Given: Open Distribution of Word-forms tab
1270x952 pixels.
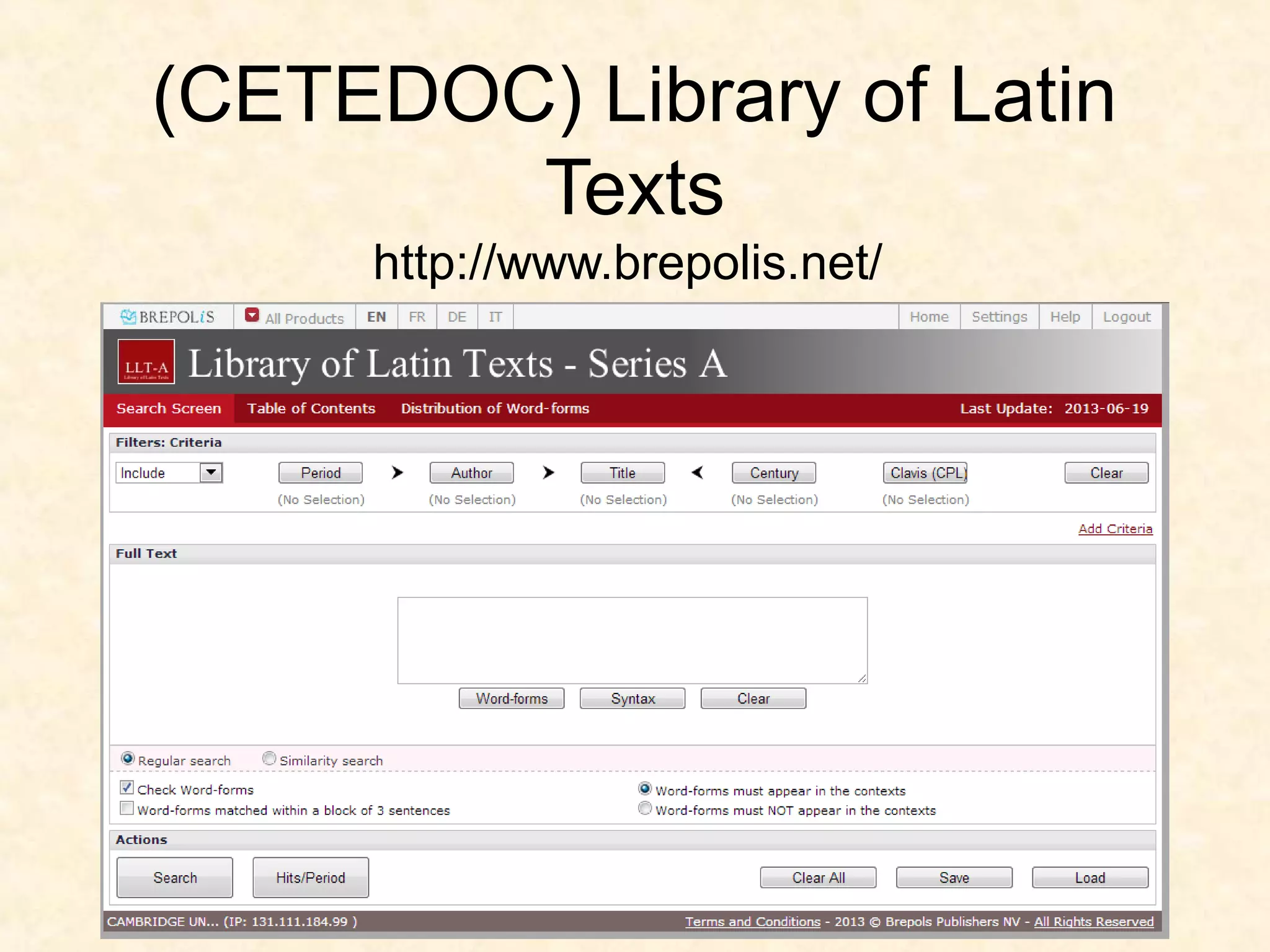Looking at the screenshot, I should tap(495, 408).
